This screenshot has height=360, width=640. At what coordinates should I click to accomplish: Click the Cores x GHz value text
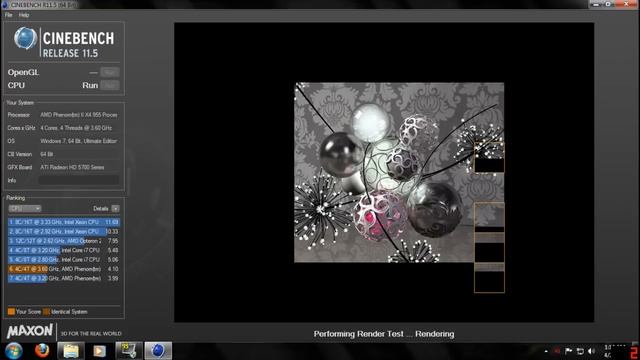pos(76,128)
